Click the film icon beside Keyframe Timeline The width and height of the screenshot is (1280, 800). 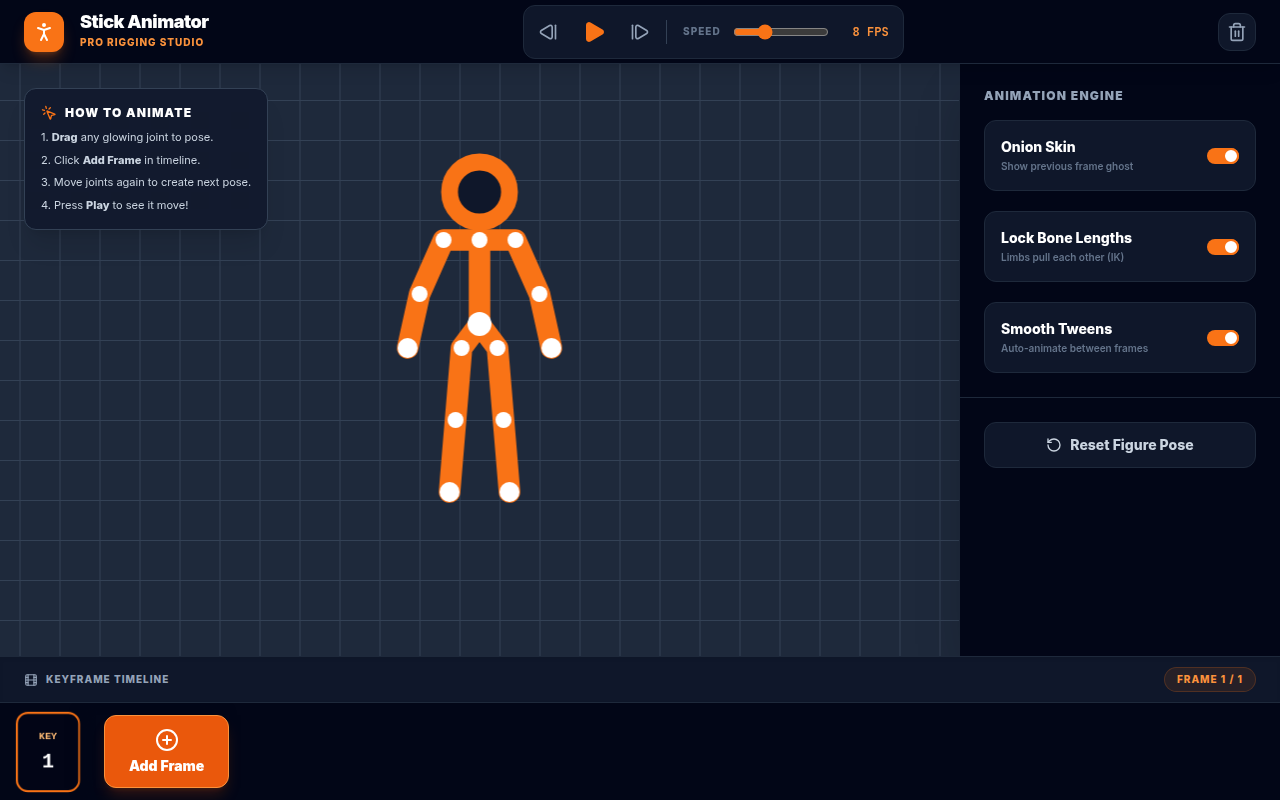(x=31, y=680)
